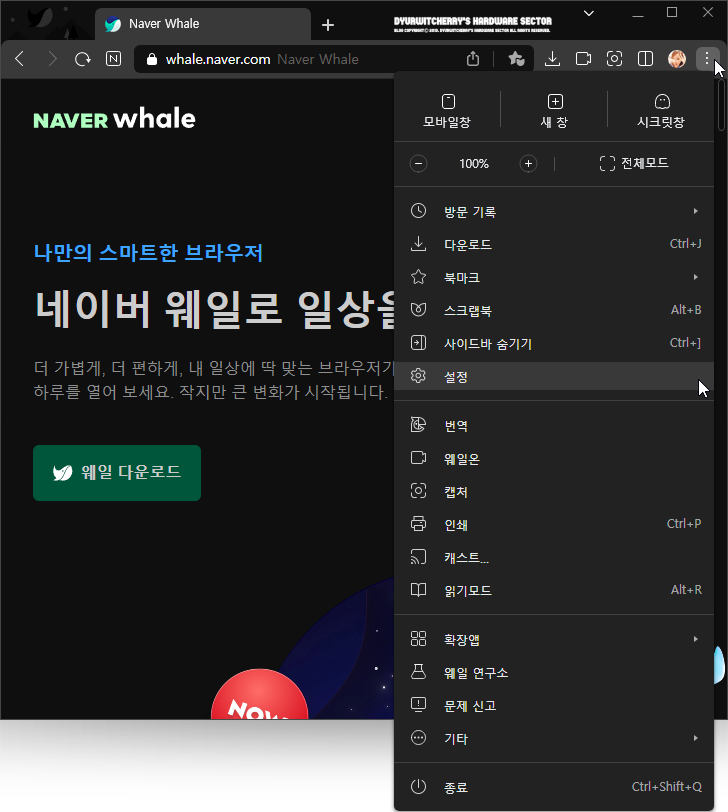Click 캐스트... cast menu item

(554, 558)
